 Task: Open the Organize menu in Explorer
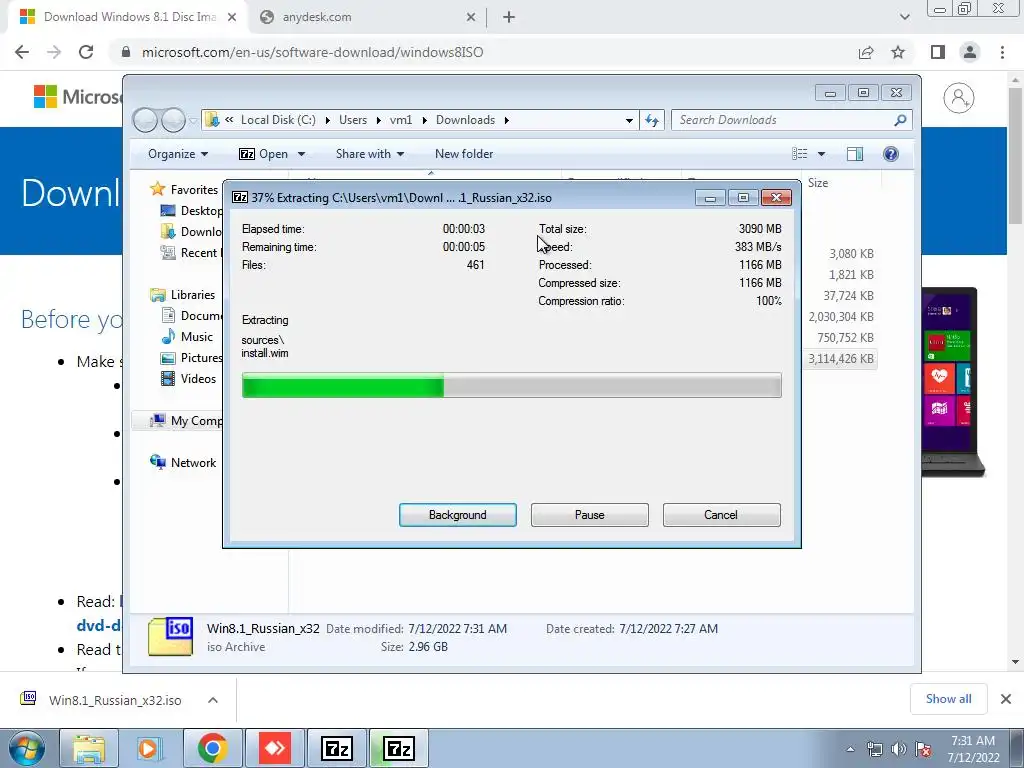click(x=178, y=154)
